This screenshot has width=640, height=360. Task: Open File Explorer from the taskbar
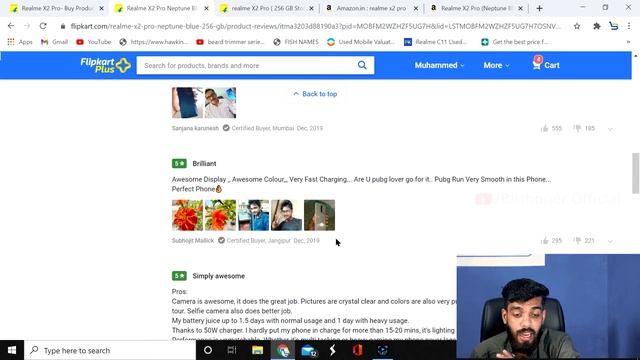click(257, 350)
